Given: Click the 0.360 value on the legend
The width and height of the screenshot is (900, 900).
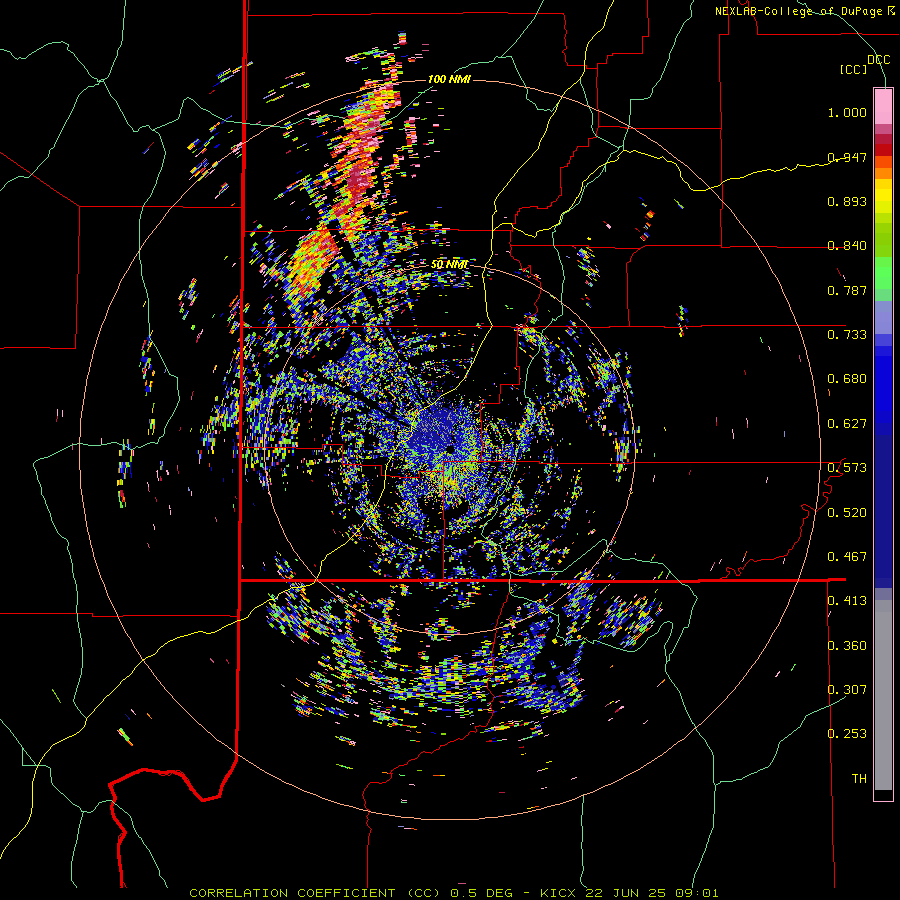Looking at the screenshot, I should [847, 646].
